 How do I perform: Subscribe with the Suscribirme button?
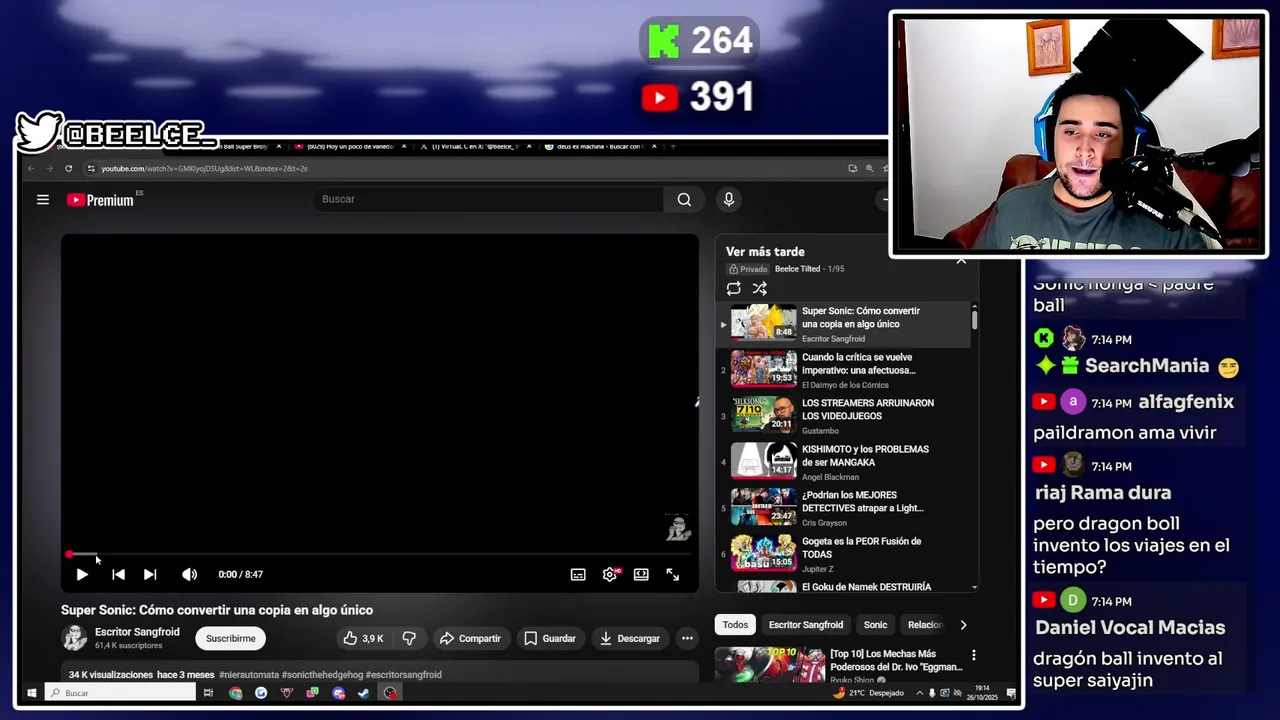[231, 638]
